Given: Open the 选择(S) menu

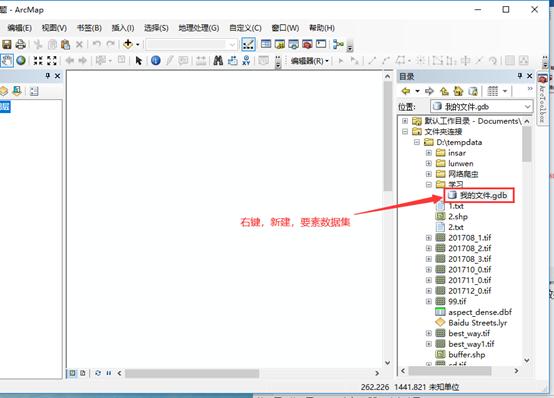Looking at the screenshot, I should tap(156, 28).
